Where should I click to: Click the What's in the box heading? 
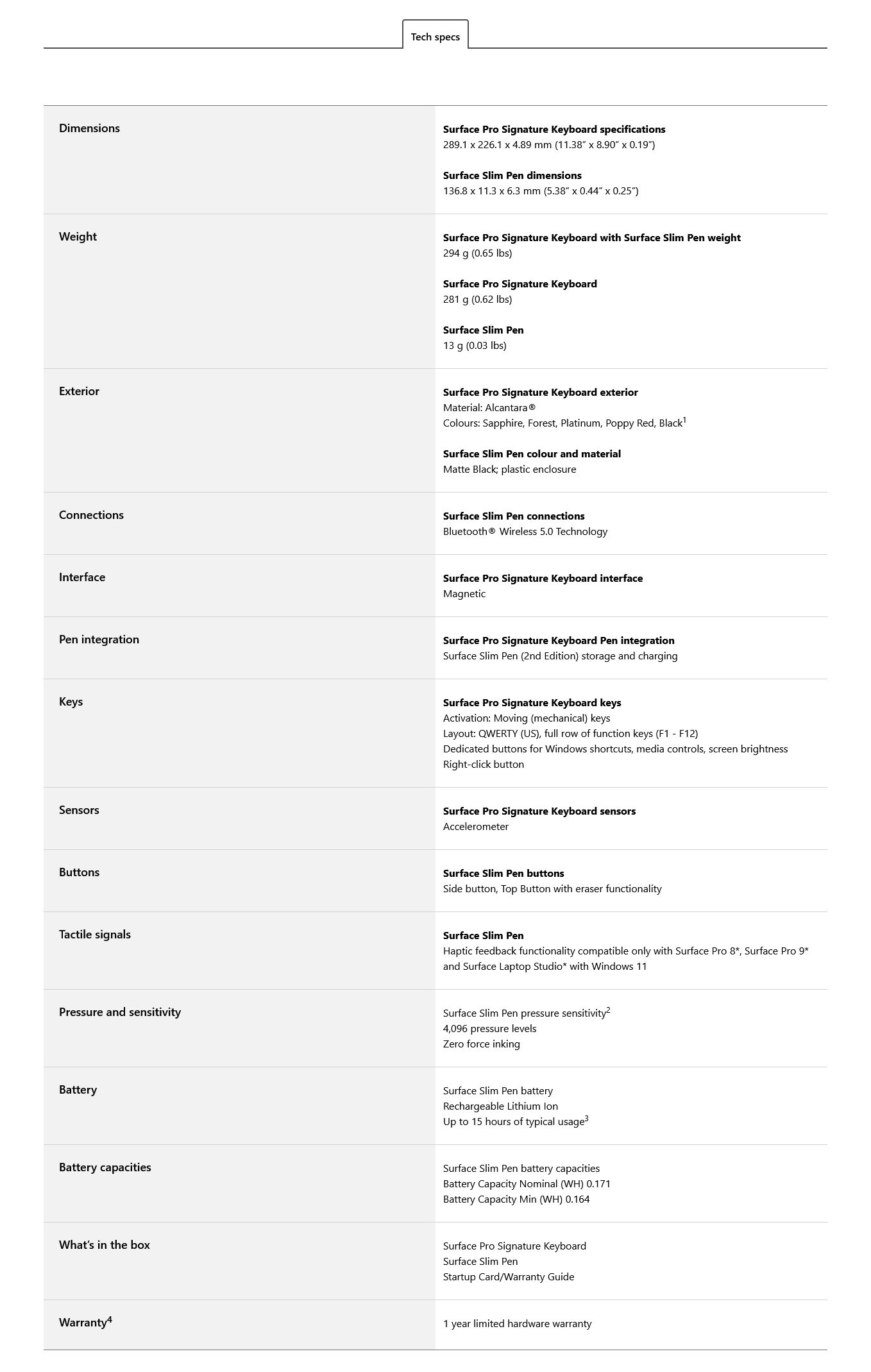pos(105,1245)
